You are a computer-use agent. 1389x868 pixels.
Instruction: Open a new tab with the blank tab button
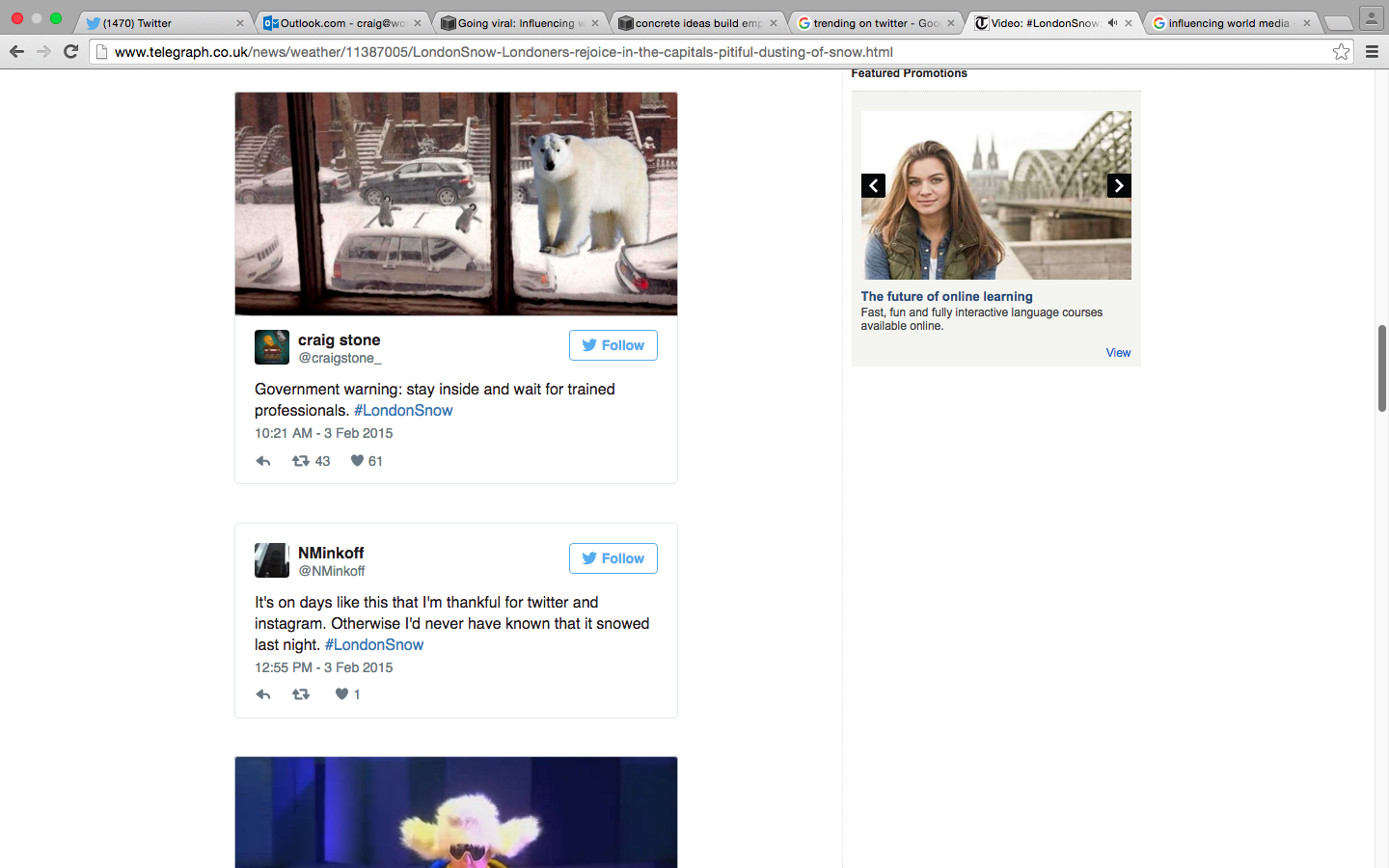pyautogui.click(x=1337, y=23)
